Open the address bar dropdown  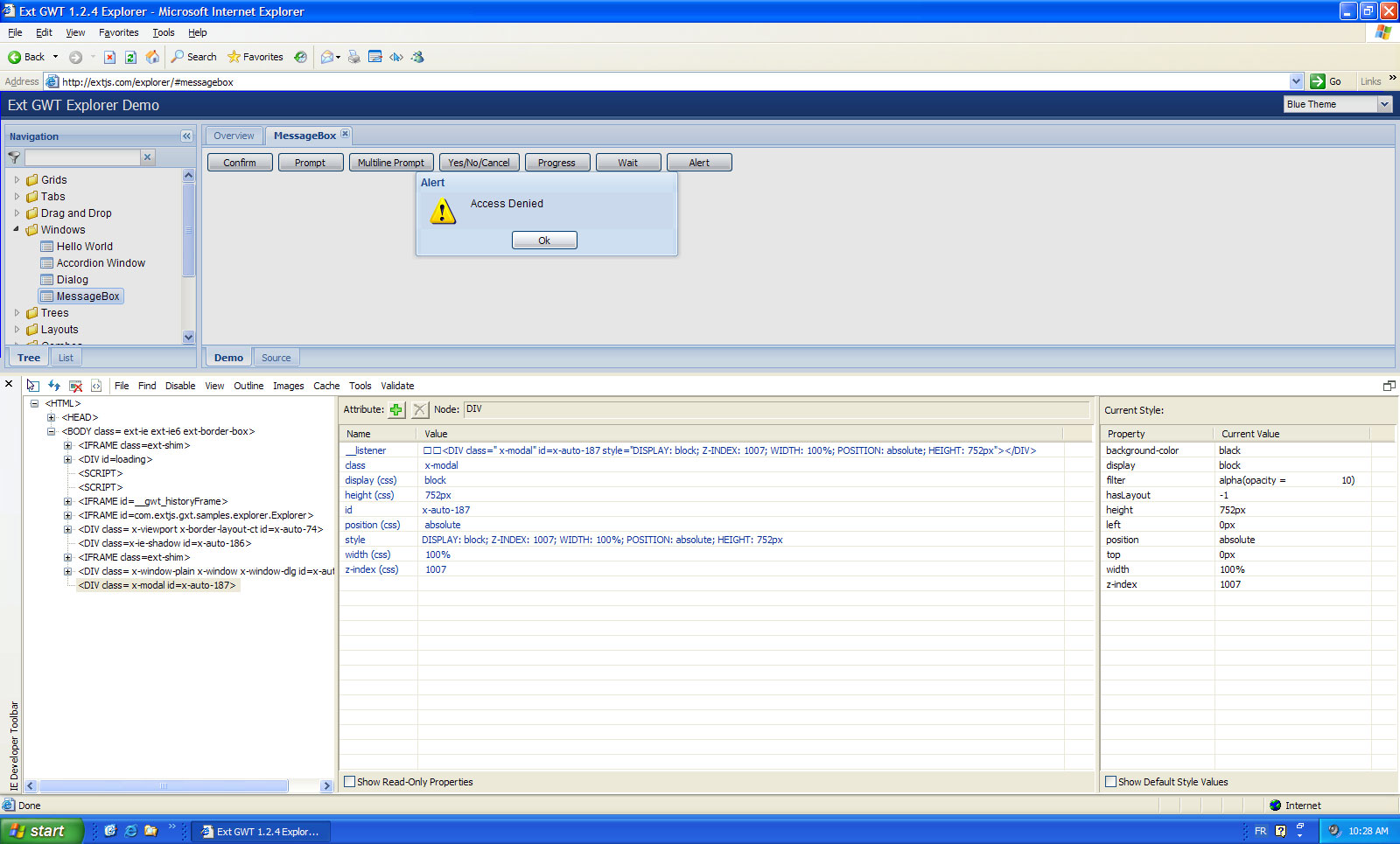click(1296, 81)
